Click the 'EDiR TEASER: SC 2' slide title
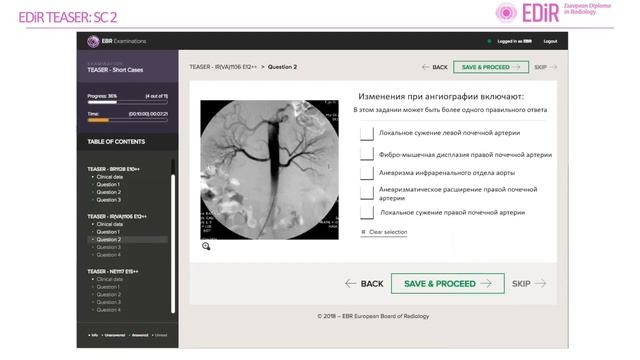Screen dimensions: 640x360 pyautogui.click(x=68, y=17)
